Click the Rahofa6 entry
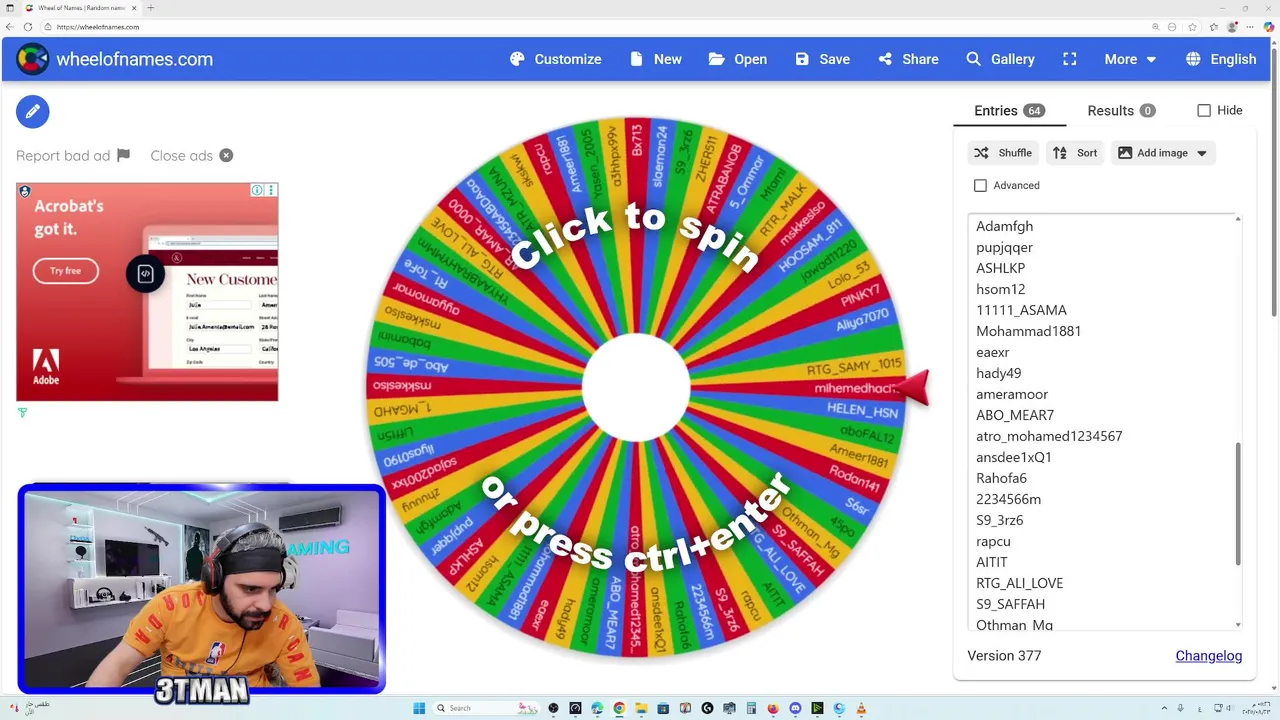This screenshot has height=720, width=1280. 1001,478
